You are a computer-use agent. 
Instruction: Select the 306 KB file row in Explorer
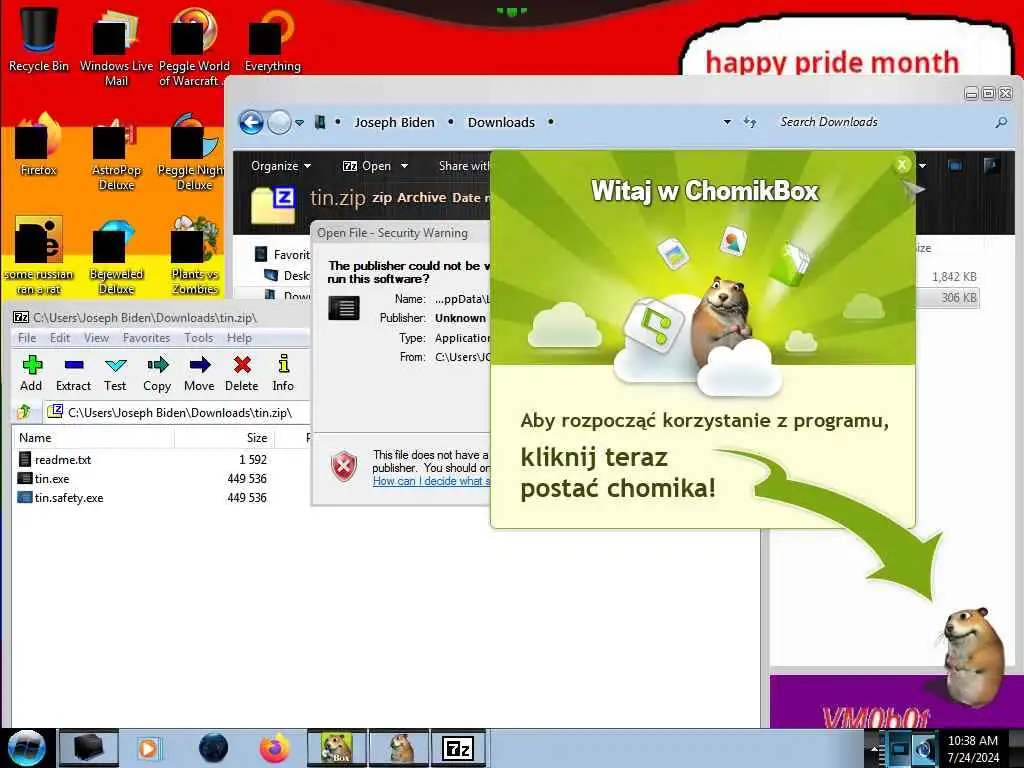coord(946,297)
